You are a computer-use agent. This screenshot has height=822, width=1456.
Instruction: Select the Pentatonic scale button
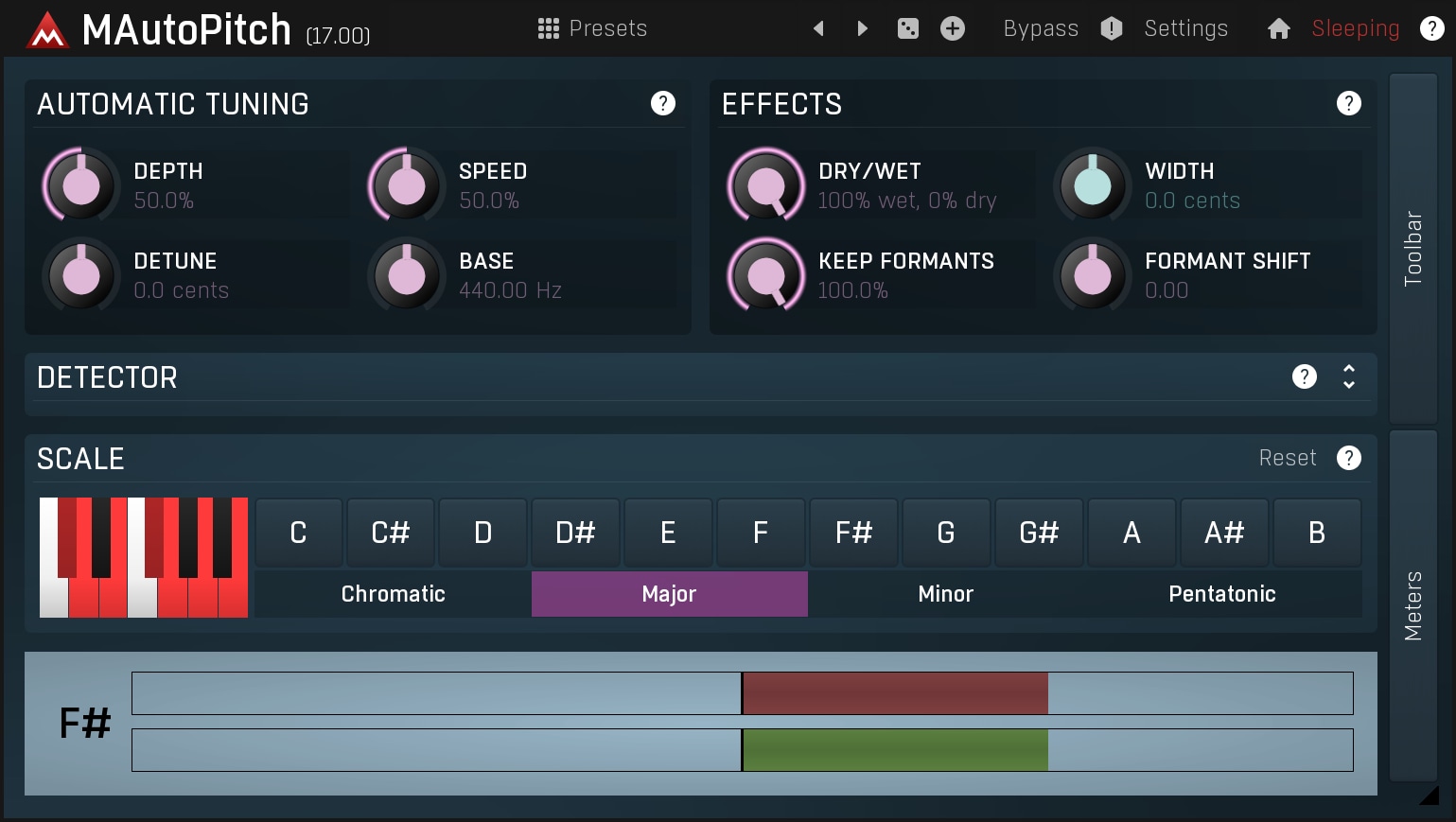(x=1221, y=594)
